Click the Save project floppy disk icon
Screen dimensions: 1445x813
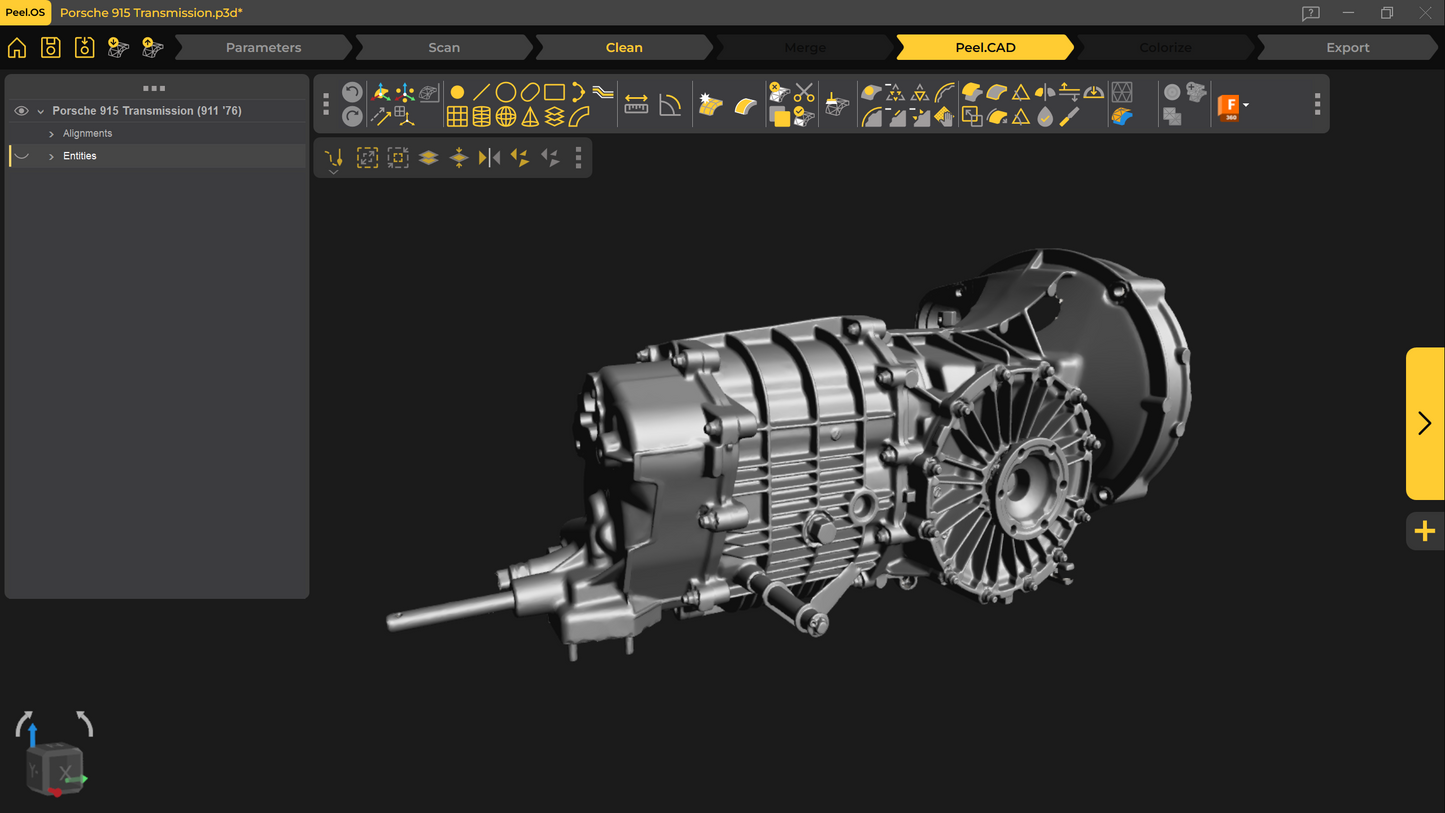pyautogui.click(x=50, y=48)
